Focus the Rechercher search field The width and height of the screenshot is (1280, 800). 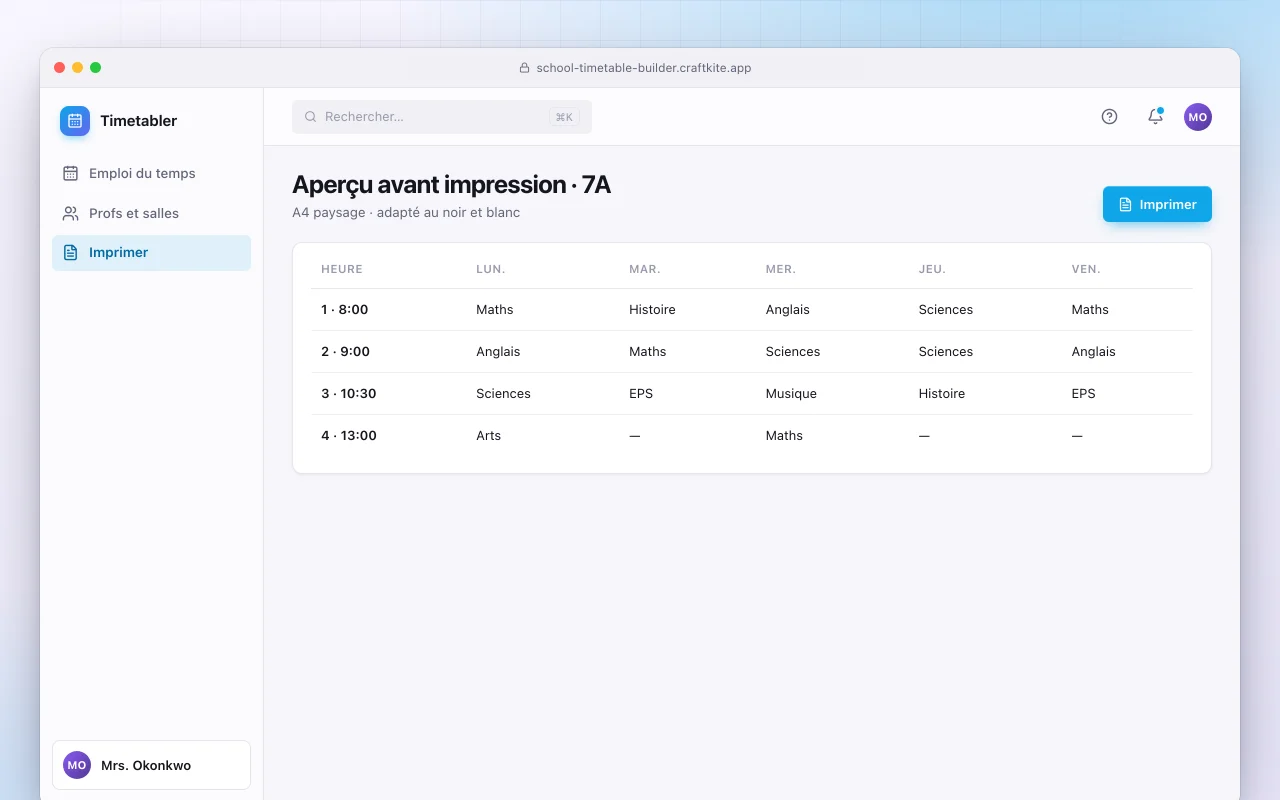coord(442,117)
